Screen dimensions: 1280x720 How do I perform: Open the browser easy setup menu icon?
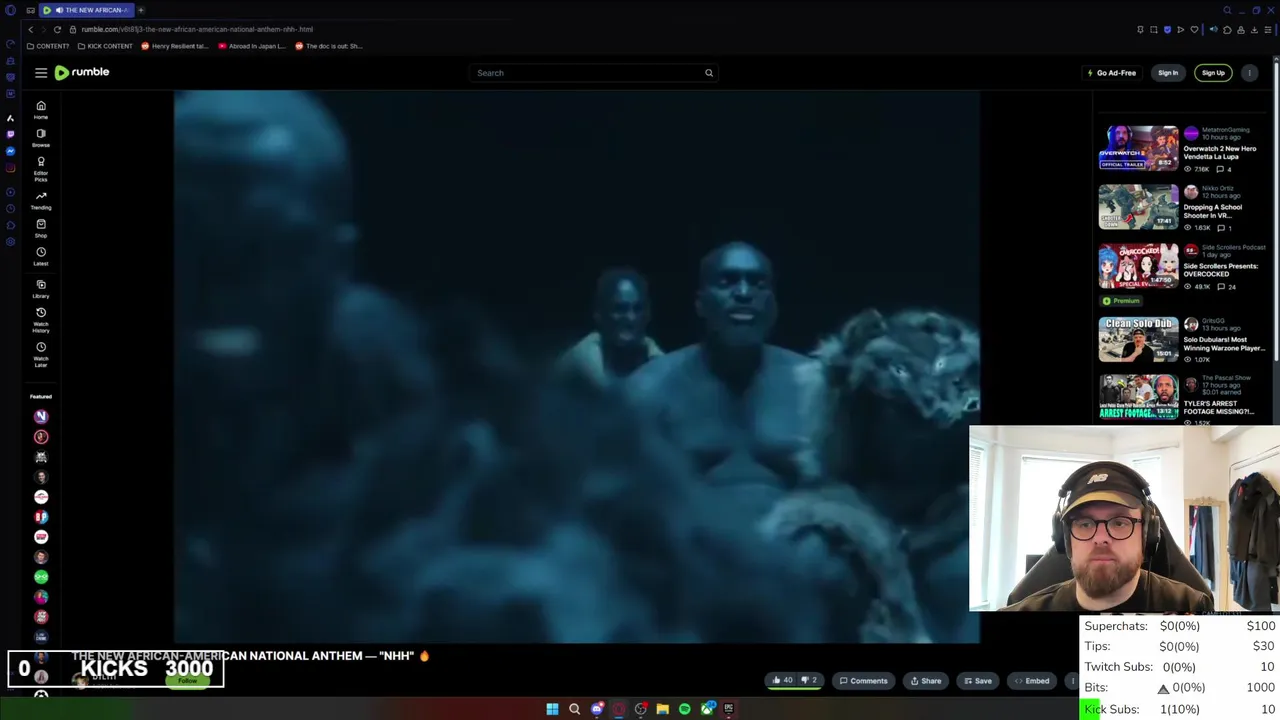pos(1268,30)
